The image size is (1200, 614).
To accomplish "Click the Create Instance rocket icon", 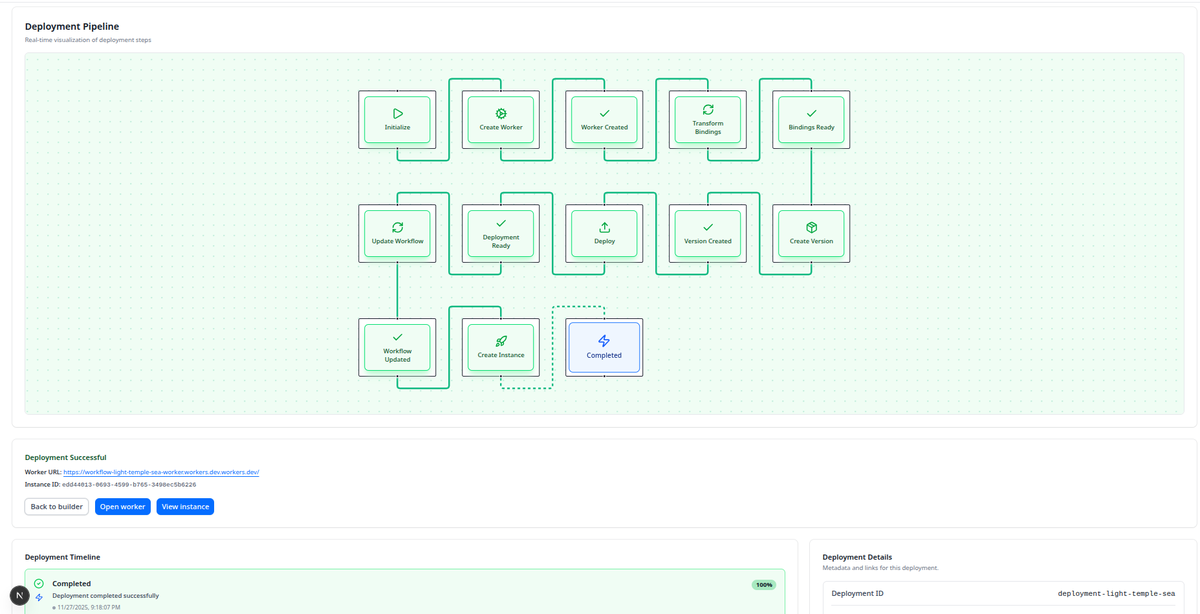I will tap(501, 340).
